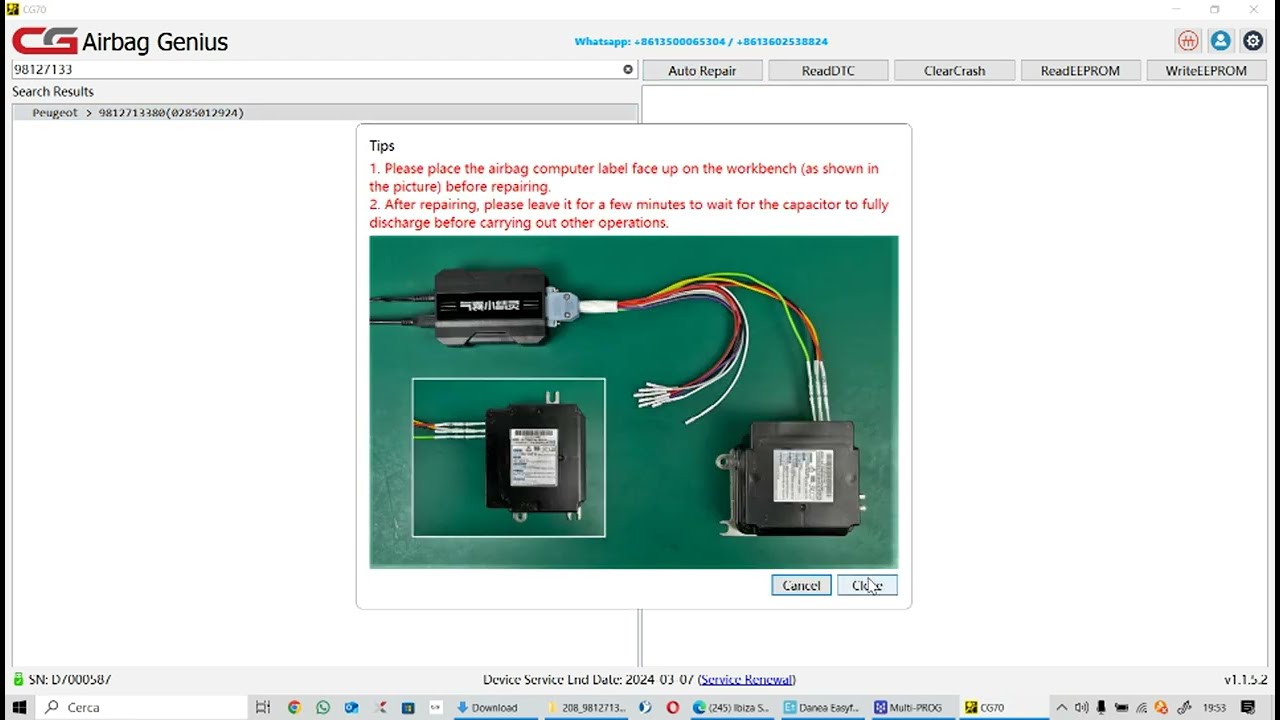The width and height of the screenshot is (1280, 720).
Task: Click the ClearCrash button
Action: click(x=954, y=71)
